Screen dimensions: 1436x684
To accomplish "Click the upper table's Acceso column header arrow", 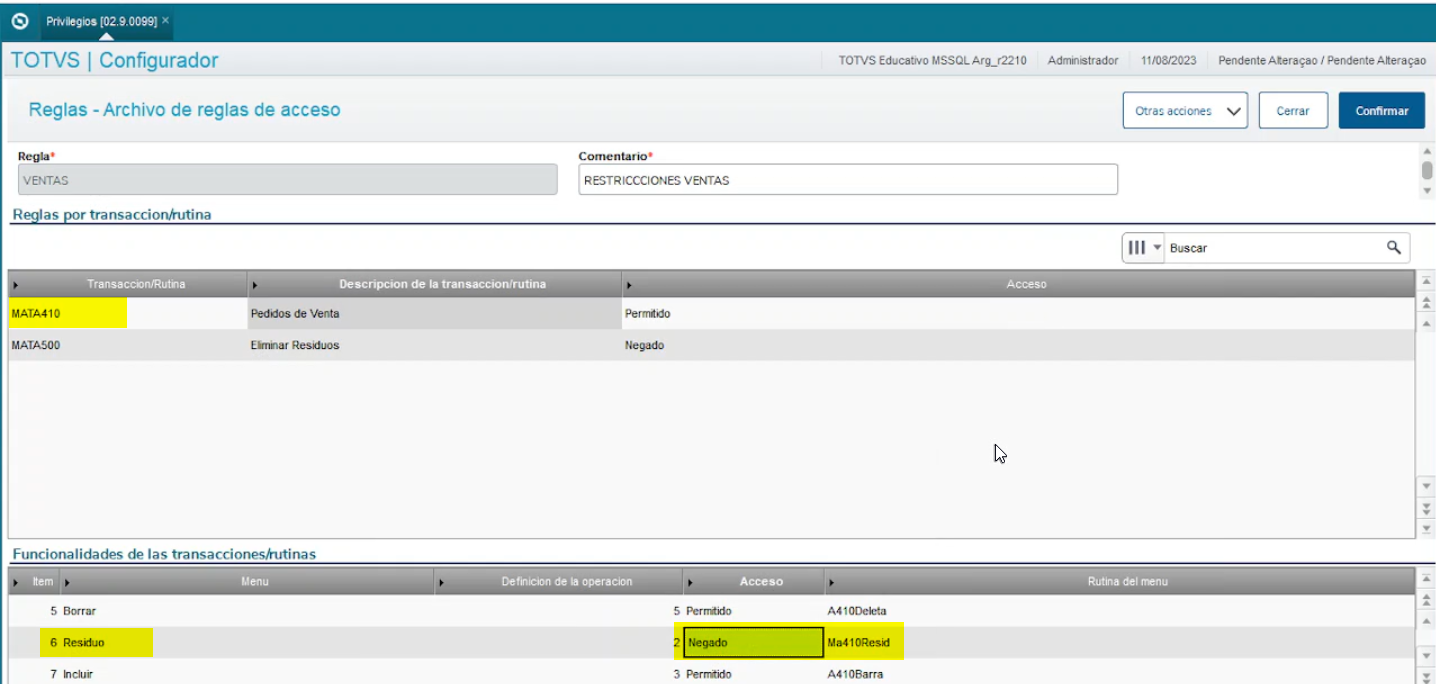I will coord(628,285).
